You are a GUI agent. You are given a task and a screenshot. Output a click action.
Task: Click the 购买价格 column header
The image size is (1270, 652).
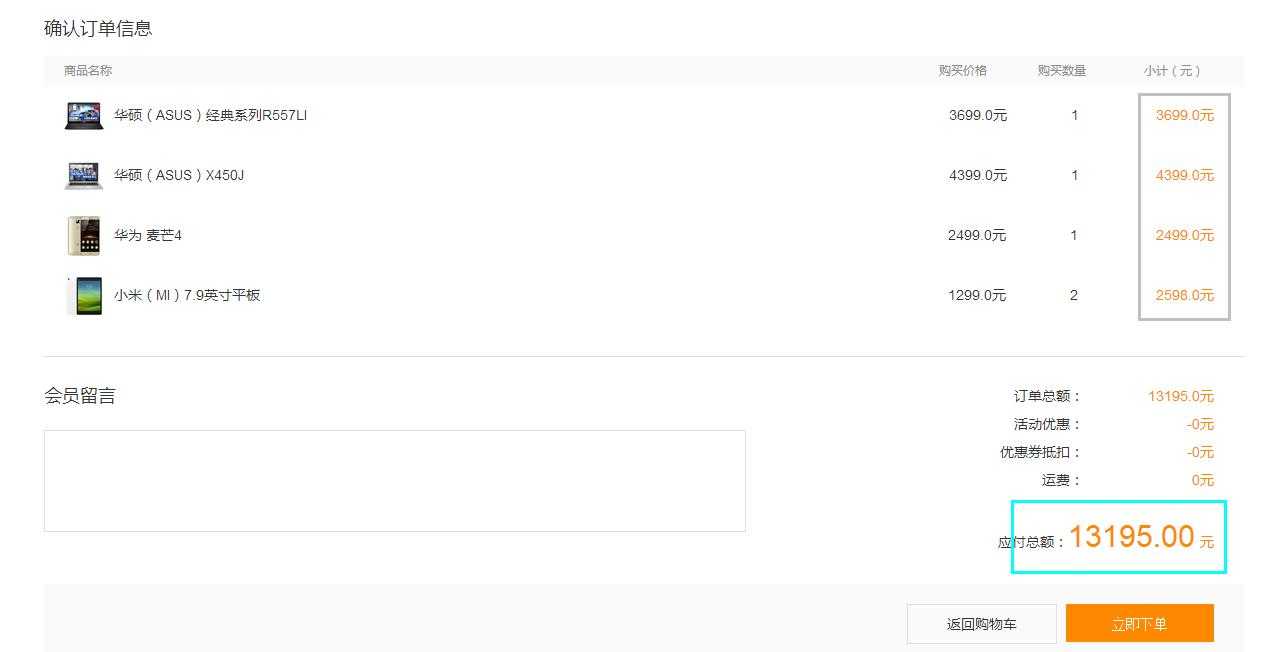tap(962, 71)
